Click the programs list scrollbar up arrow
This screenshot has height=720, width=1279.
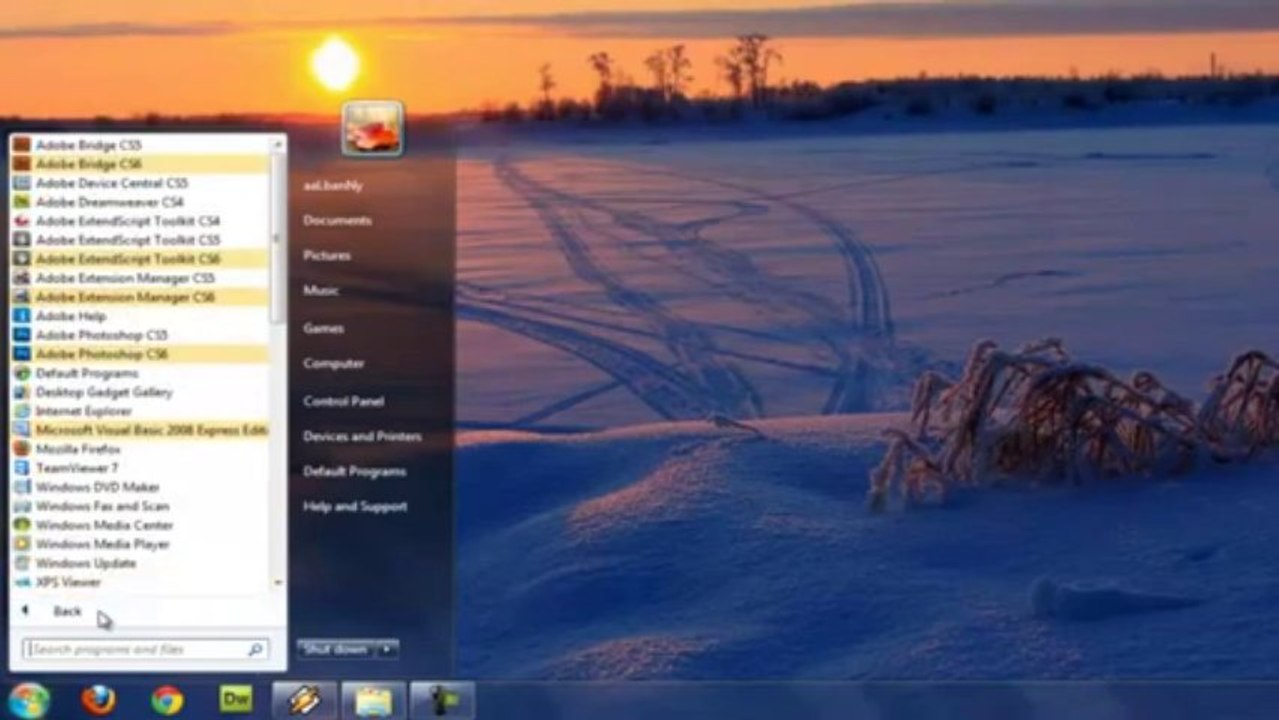277,145
